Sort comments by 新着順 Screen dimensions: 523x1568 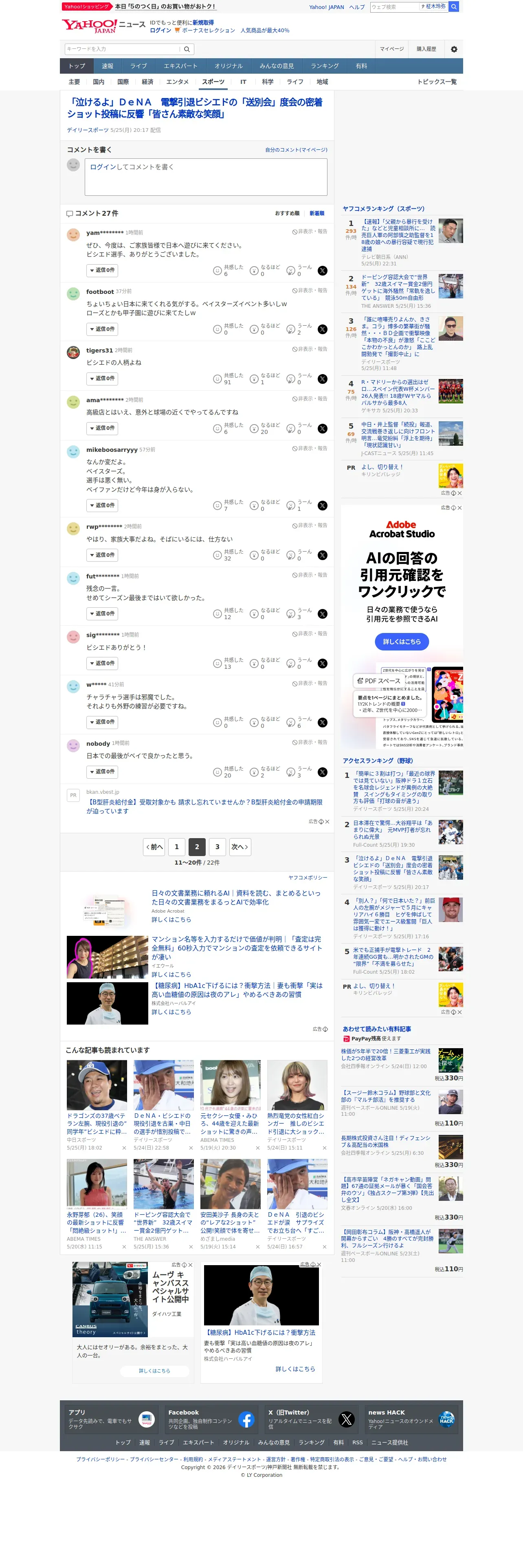pyautogui.click(x=316, y=214)
